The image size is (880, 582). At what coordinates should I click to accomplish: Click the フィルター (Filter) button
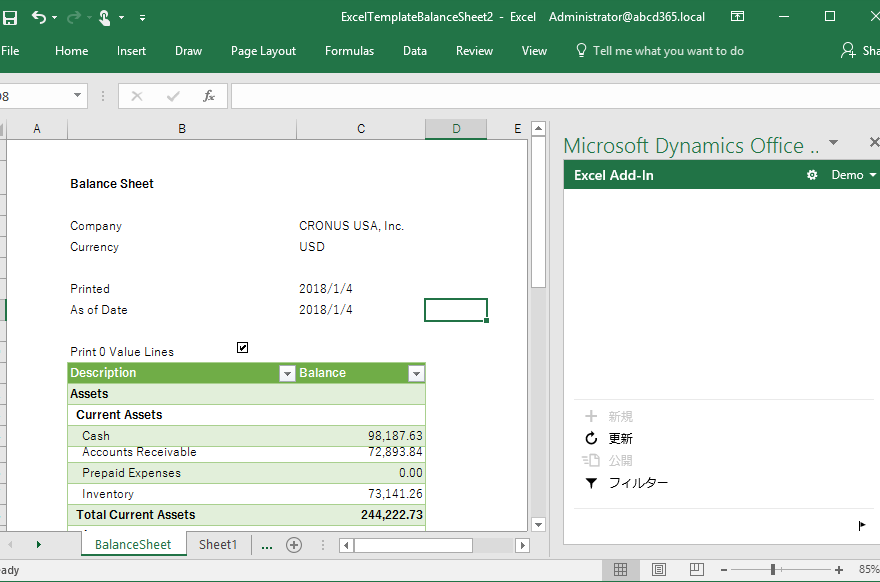[626, 483]
